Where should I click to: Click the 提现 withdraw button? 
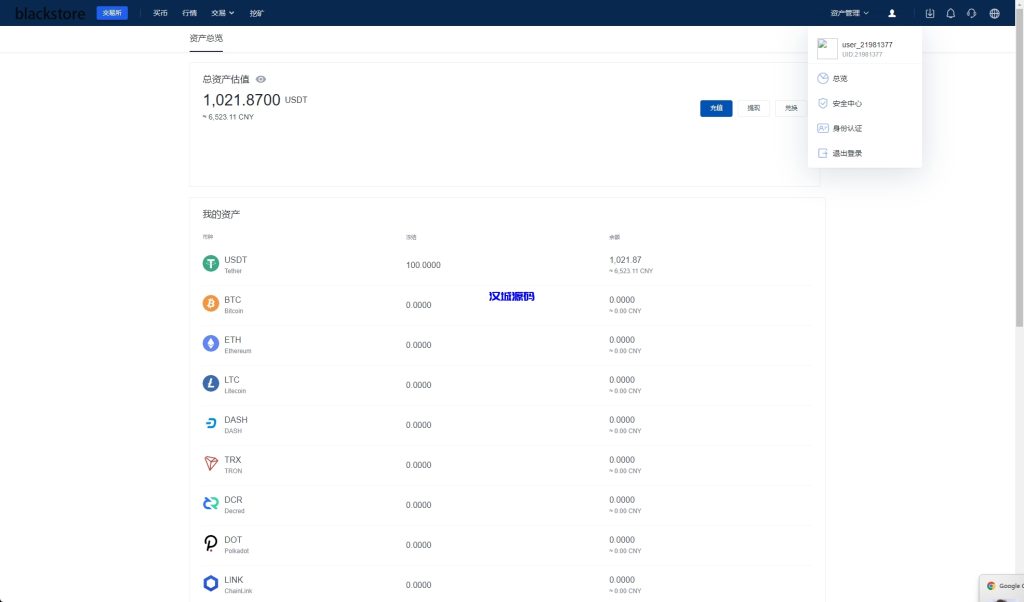(753, 108)
